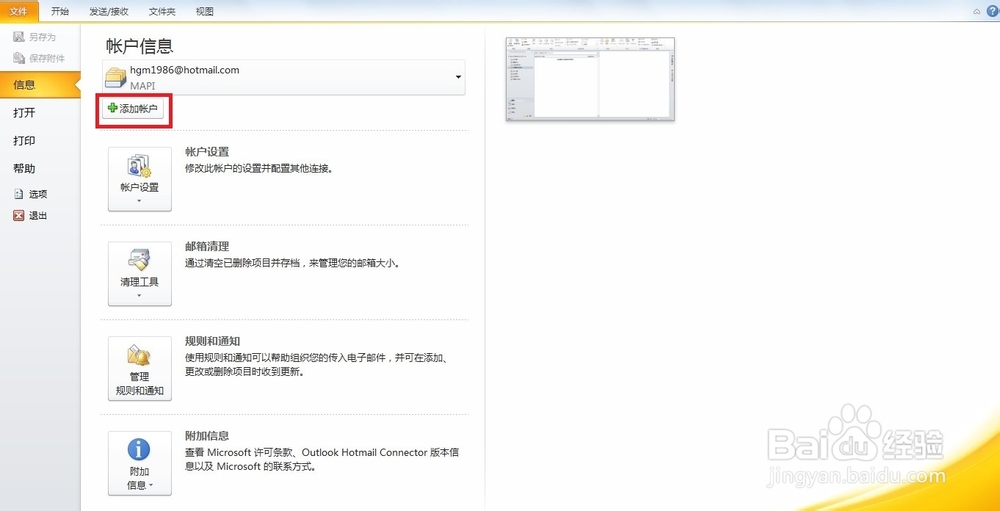
Task: Open the 打印 sidebar section
Action: (24, 141)
